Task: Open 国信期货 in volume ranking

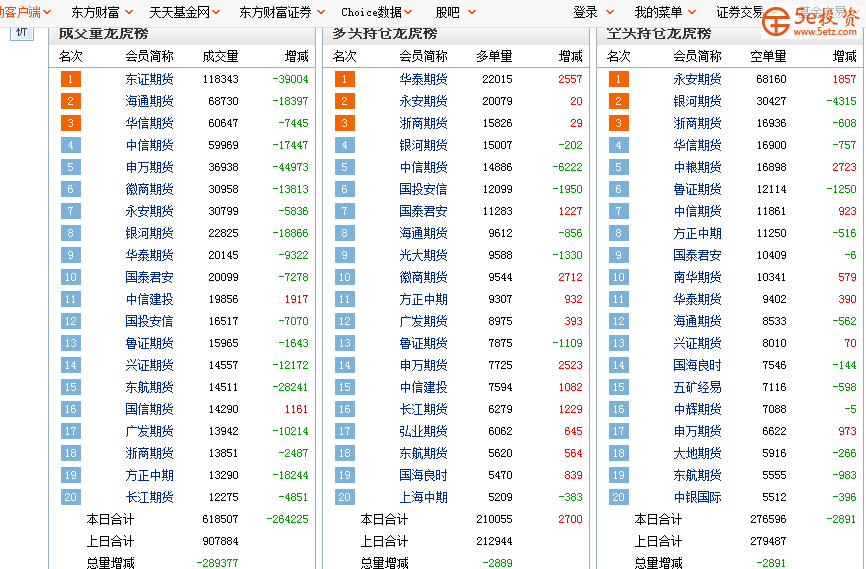Action: point(149,409)
